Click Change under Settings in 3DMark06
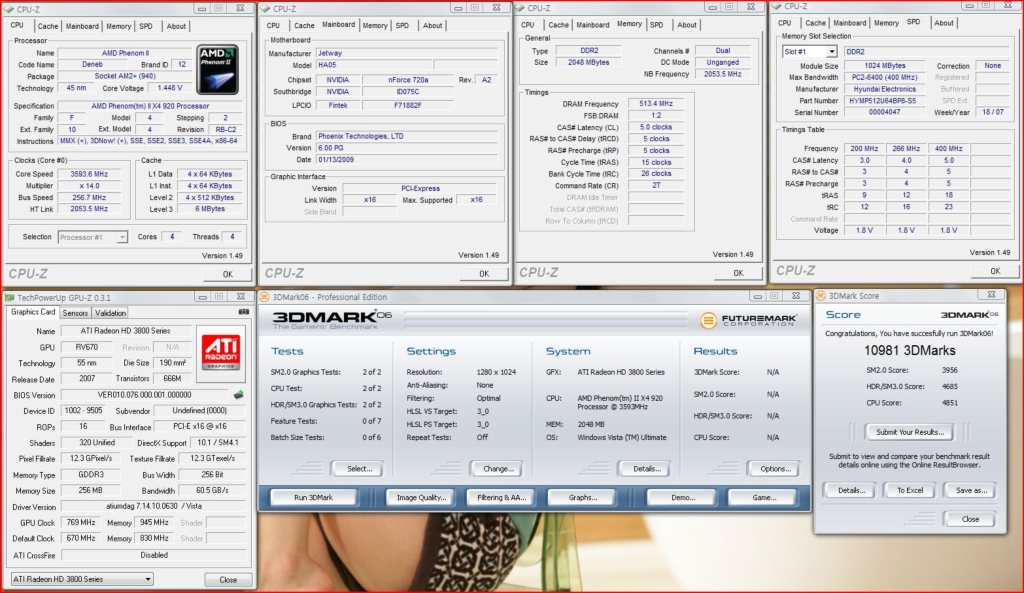The image size is (1024, 593). pos(498,469)
